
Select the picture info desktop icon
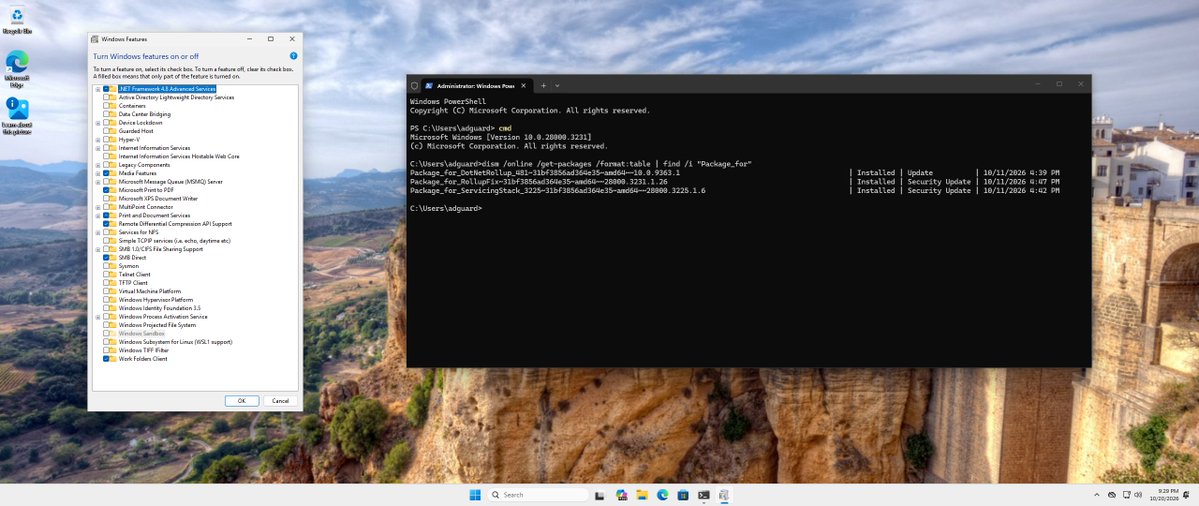coord(17,115)
